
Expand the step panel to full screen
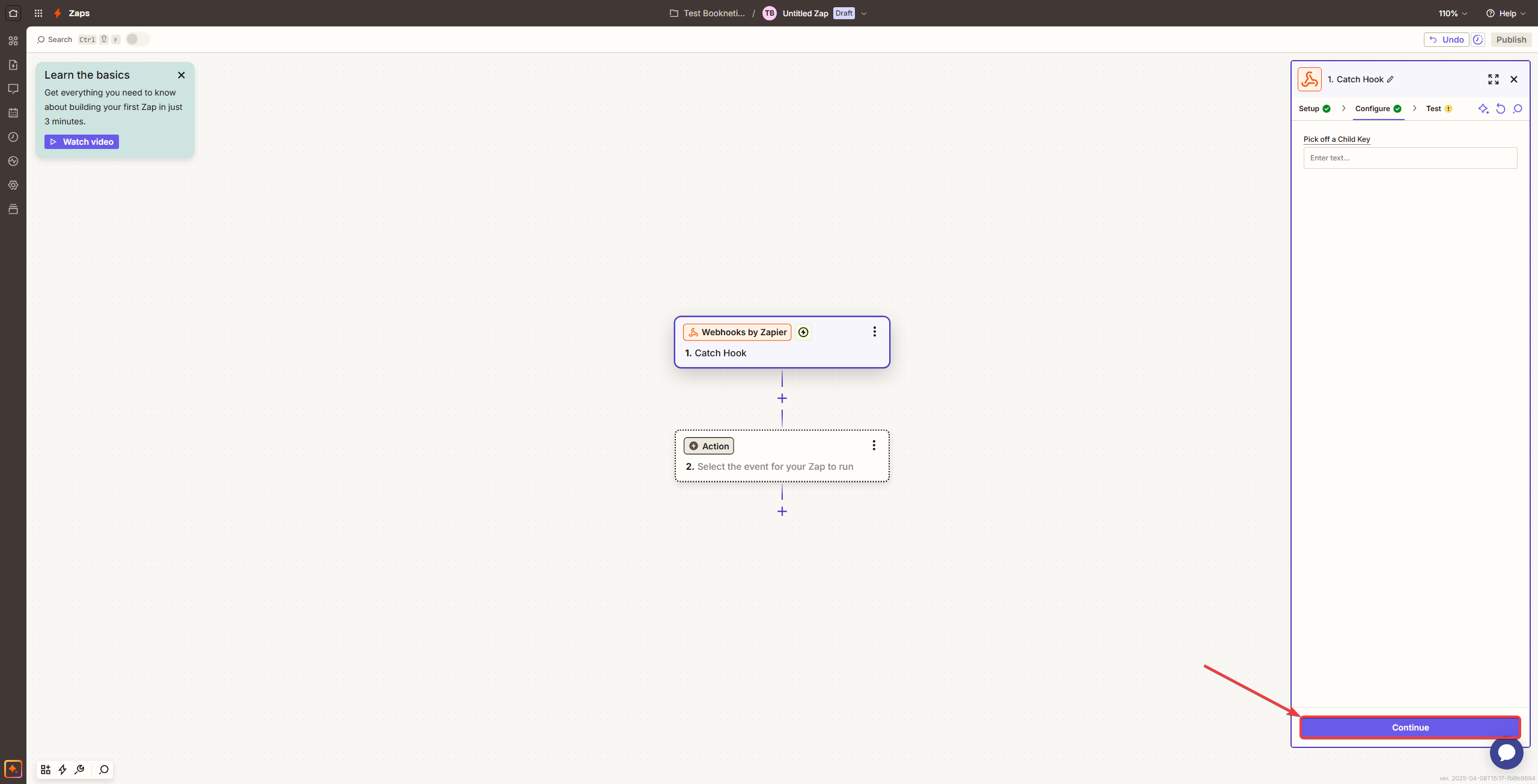point(1494,79)
